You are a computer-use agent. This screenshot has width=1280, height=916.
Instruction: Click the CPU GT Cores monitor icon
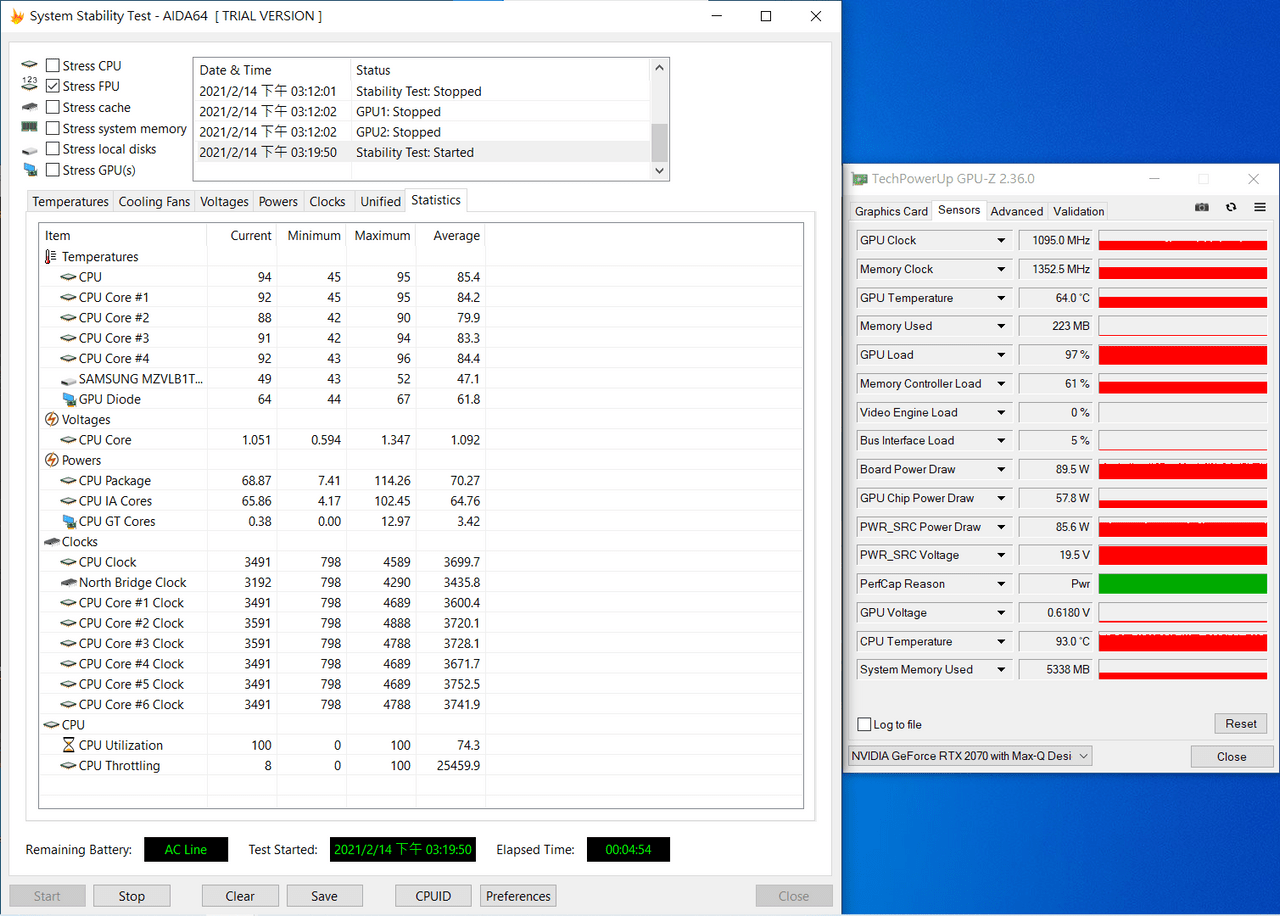[x=69, y=521]
